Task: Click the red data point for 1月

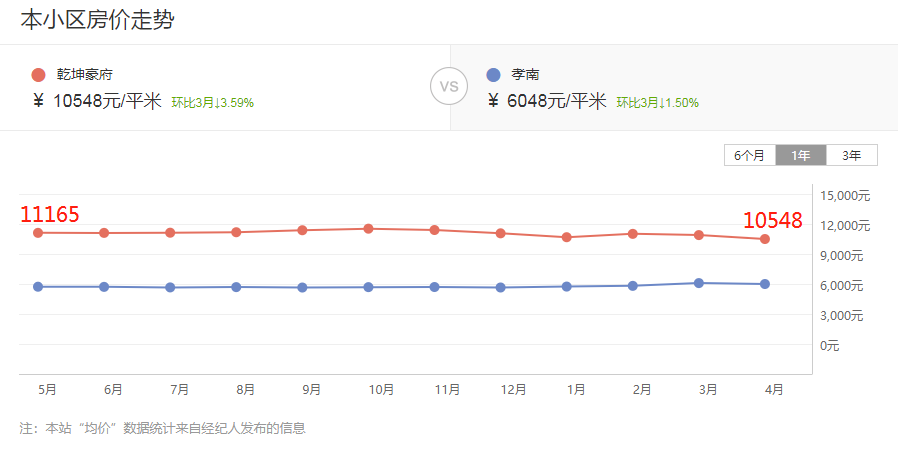Action: coord(567,237)
